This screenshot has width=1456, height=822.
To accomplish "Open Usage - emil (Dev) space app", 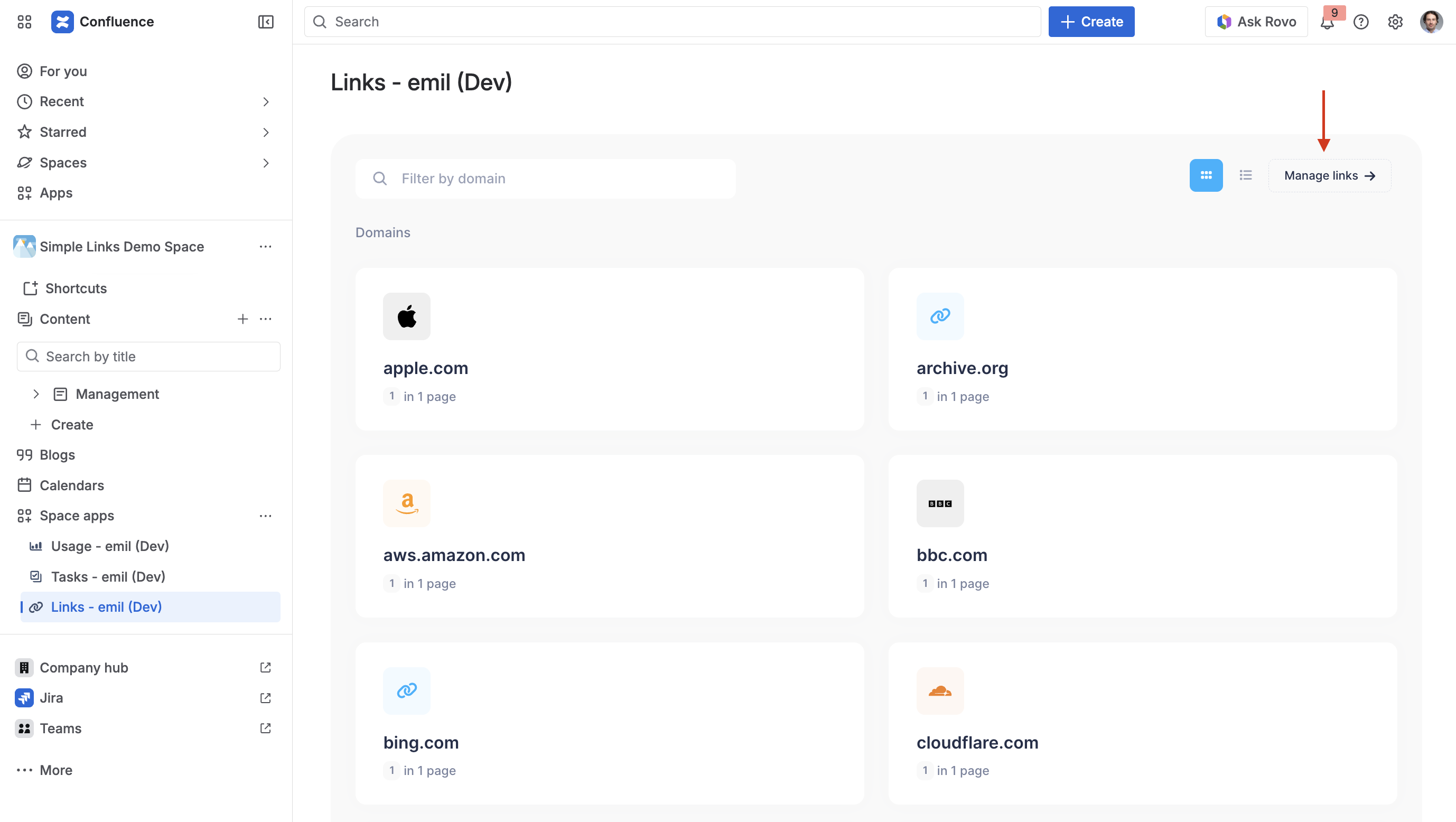I will pyautogui.click(x=110, y=546).
